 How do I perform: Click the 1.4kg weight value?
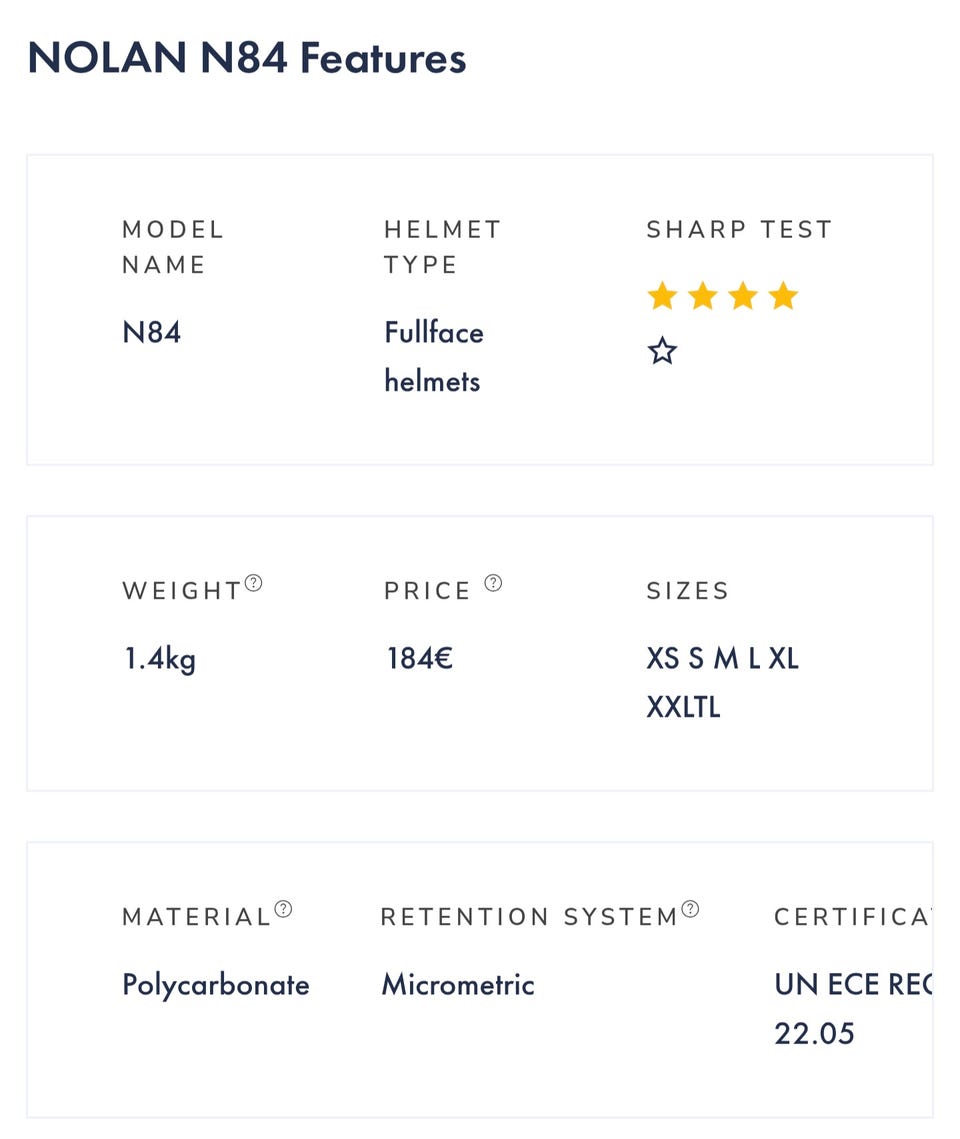(x=160, y=659)
